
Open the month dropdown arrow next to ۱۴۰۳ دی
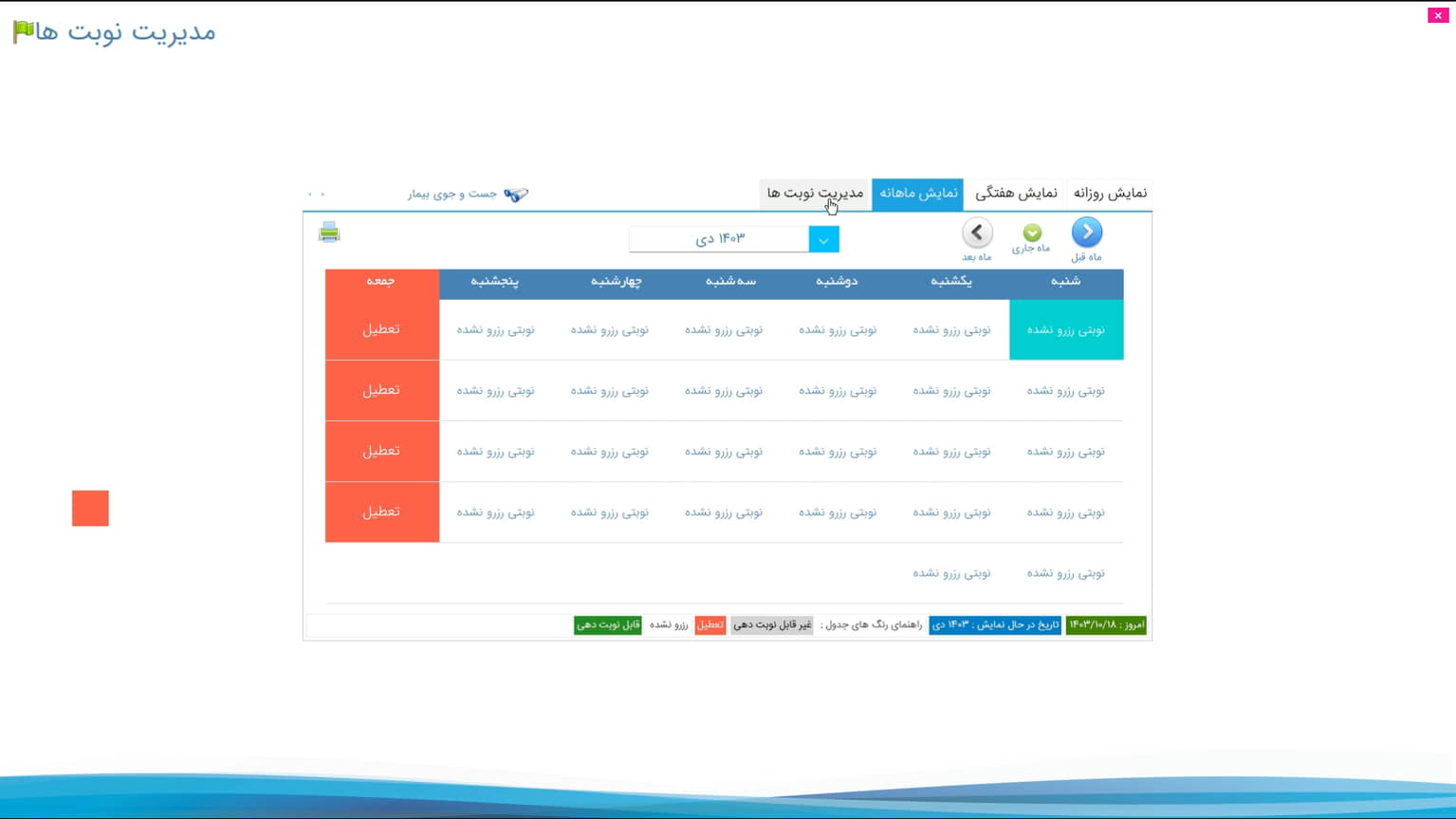823,240
